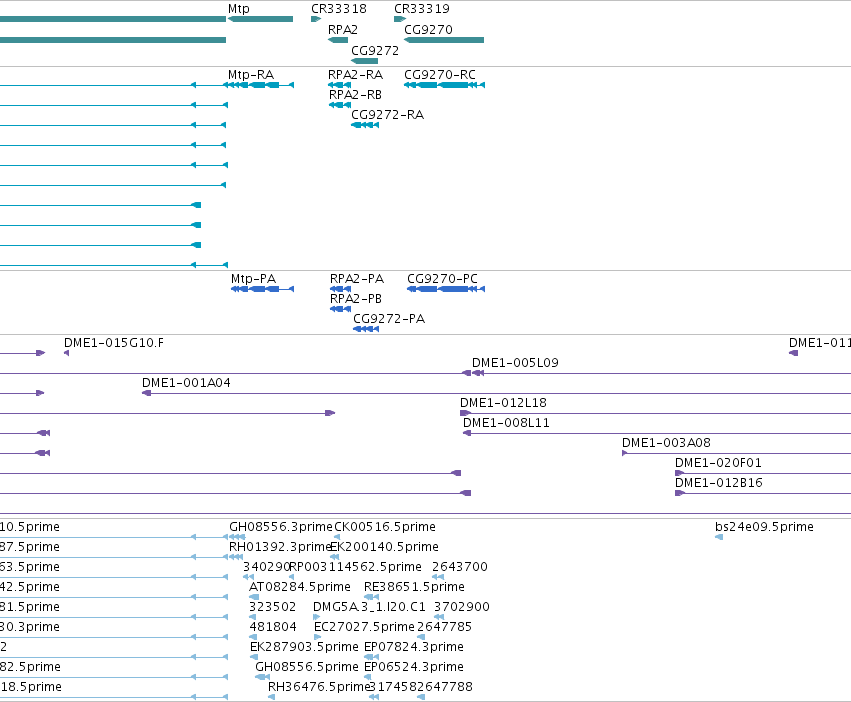Click the 2647785 feature label
Image resolution: width=851 pixels, height=702 pixels.
click(444, 627)
